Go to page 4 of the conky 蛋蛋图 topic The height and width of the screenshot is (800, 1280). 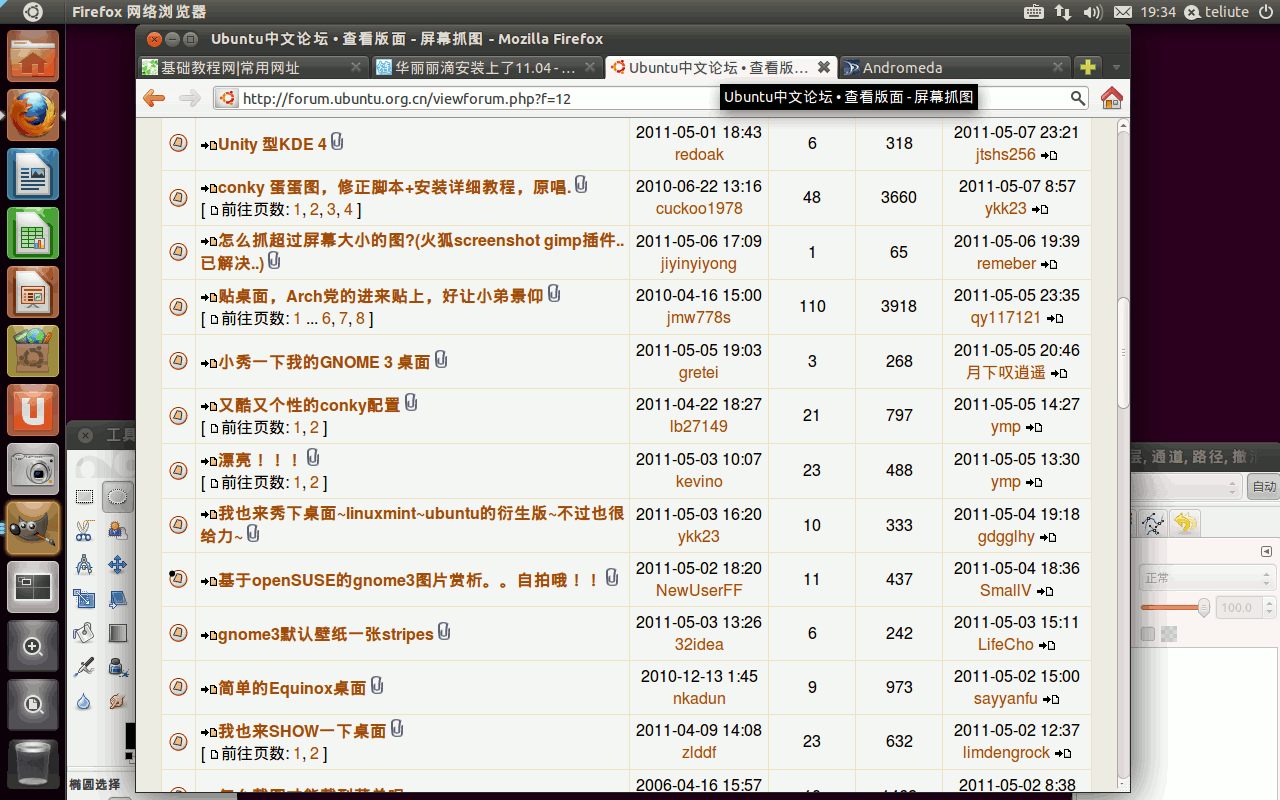348,210
